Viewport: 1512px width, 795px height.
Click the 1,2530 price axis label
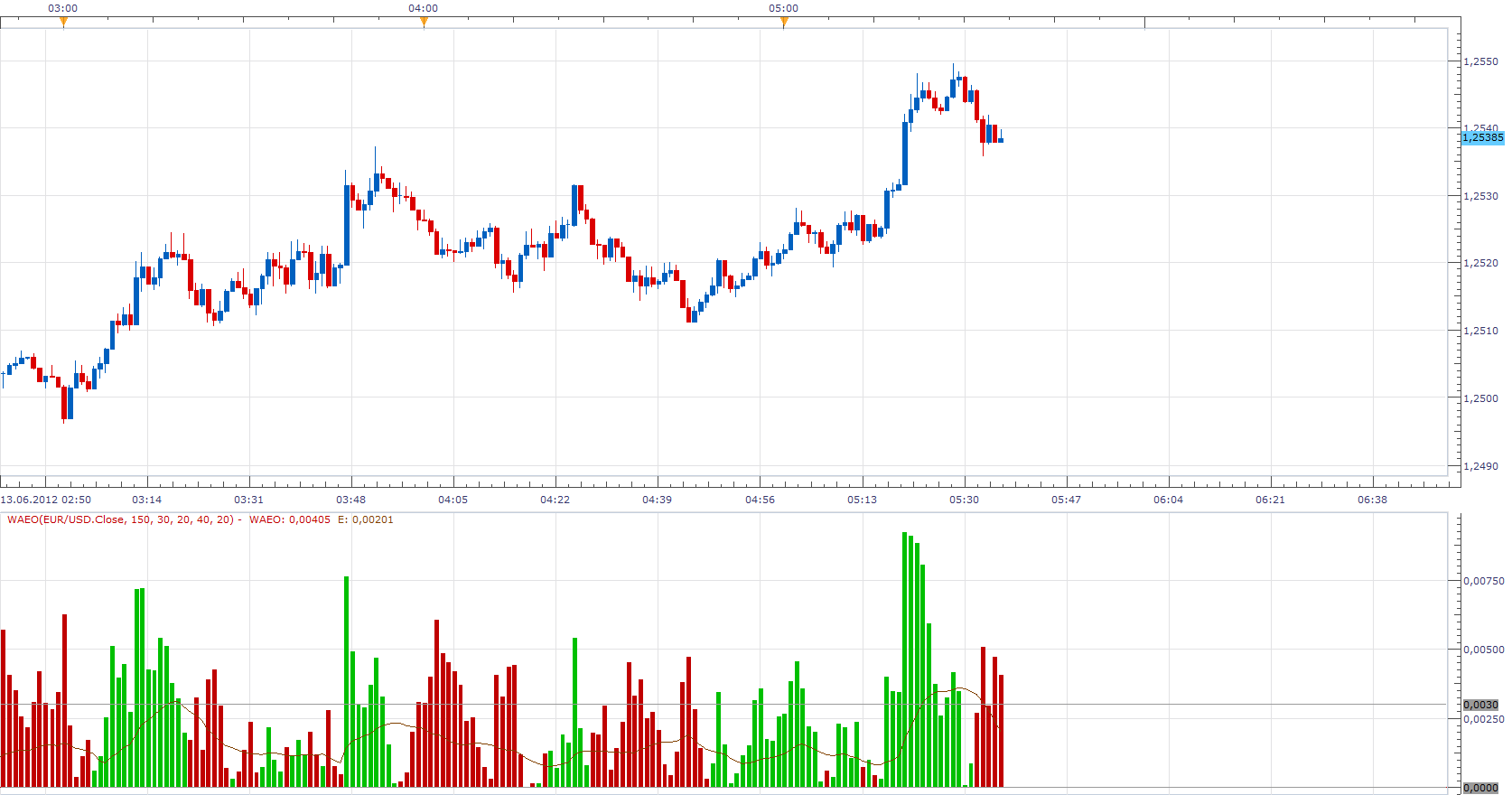(x=1480, y=196)
